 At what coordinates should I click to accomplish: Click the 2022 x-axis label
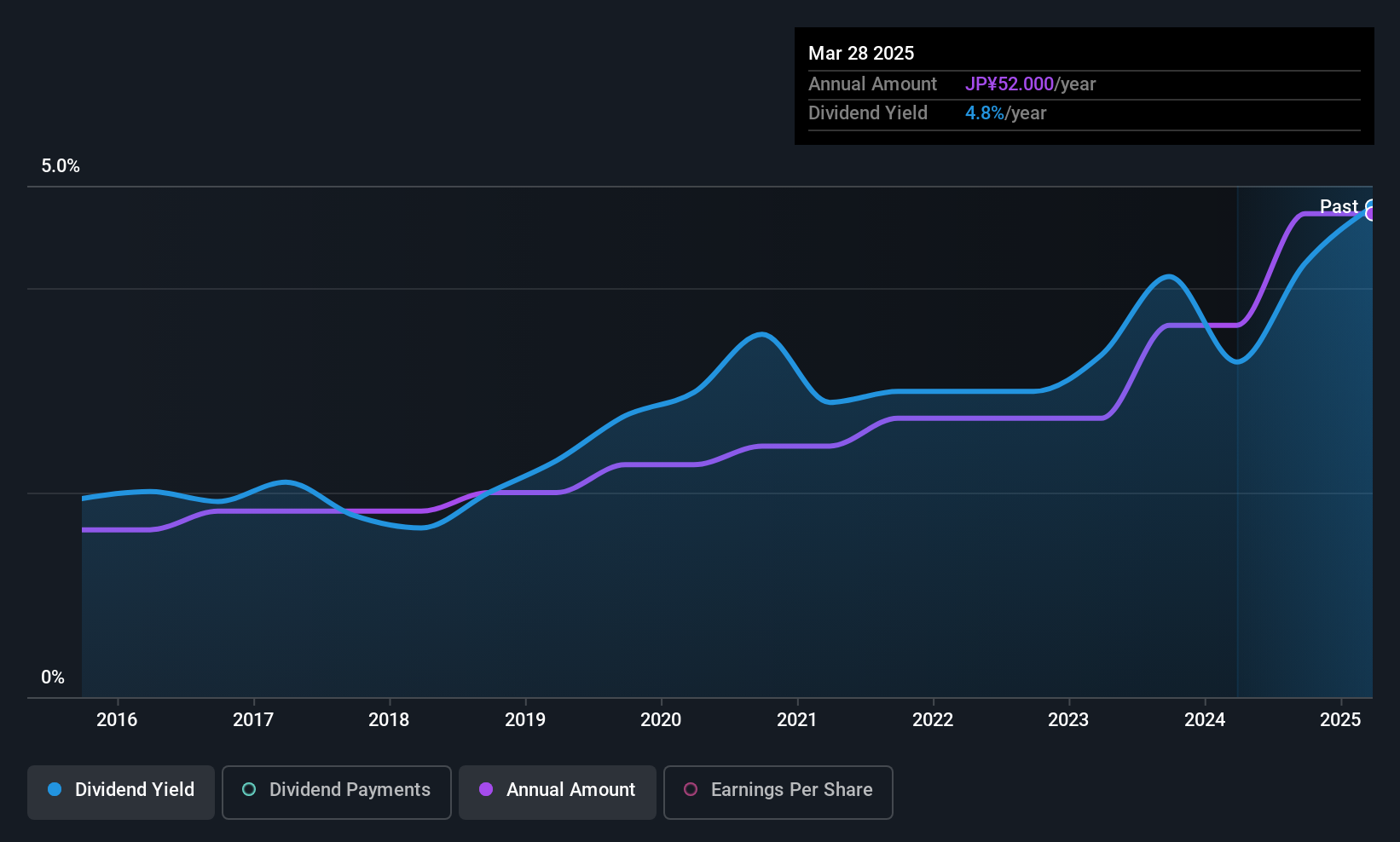click(x=933, y=719)
